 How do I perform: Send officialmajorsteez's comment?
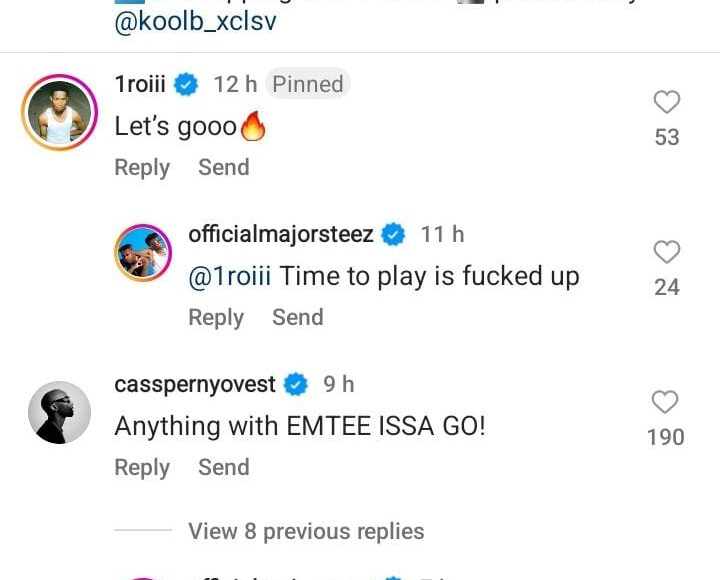297,317
